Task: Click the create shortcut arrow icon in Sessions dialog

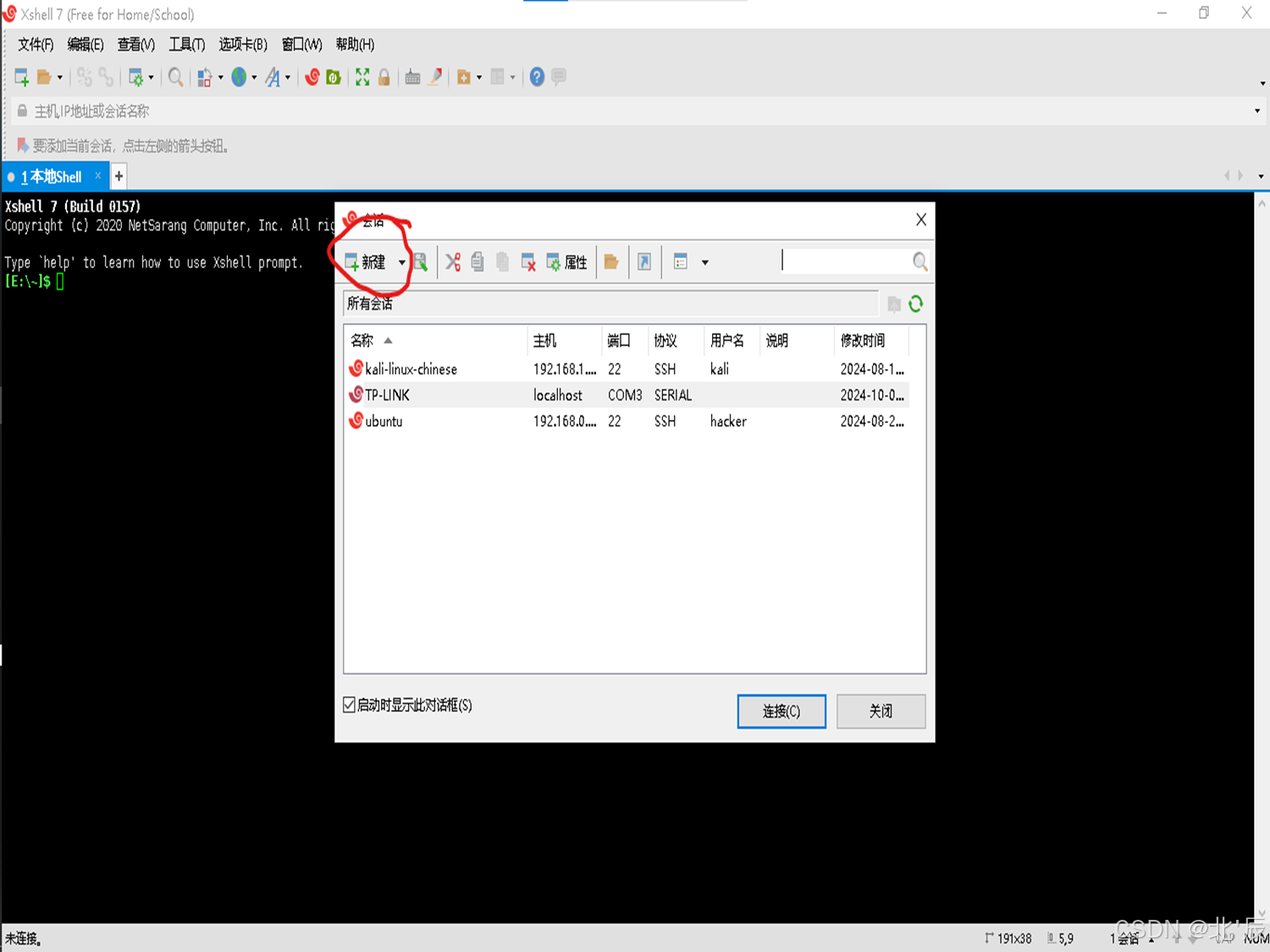Action: point(644,262)
